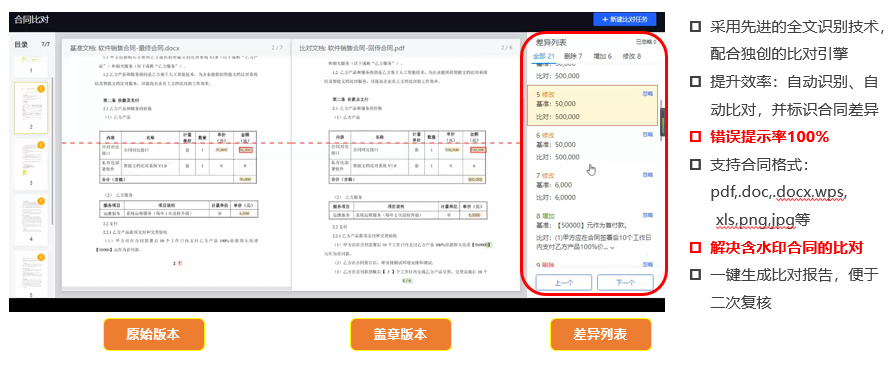Screen dimensions: 896x369
Task: Select difference item 7 修改 with 6,000
Action: [593, 187]
